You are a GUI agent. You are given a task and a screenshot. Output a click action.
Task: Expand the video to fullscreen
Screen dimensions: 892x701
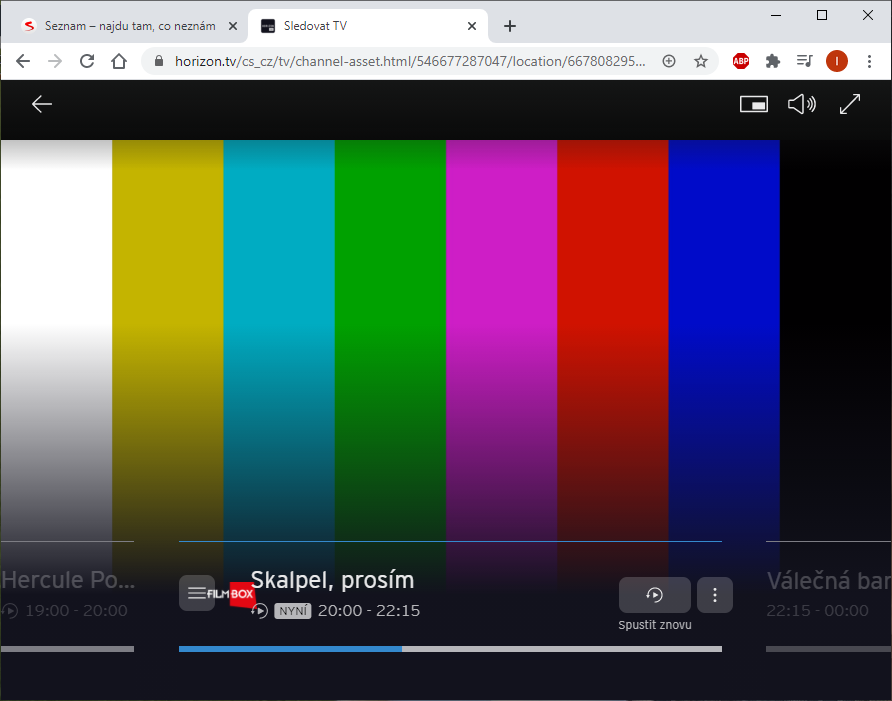[x=850, y=104]
